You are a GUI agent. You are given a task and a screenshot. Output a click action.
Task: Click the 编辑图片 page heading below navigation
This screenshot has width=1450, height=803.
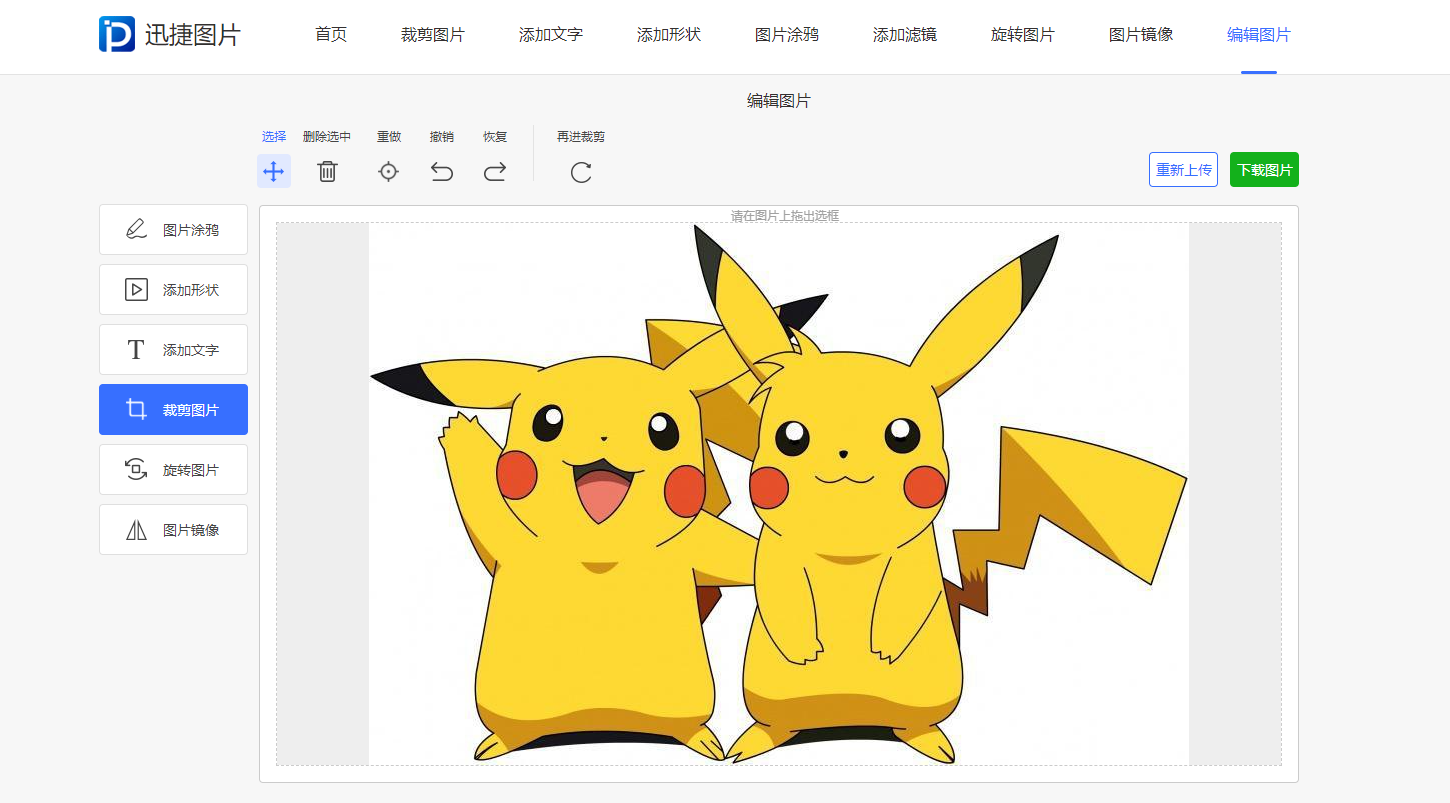[779, 101]
